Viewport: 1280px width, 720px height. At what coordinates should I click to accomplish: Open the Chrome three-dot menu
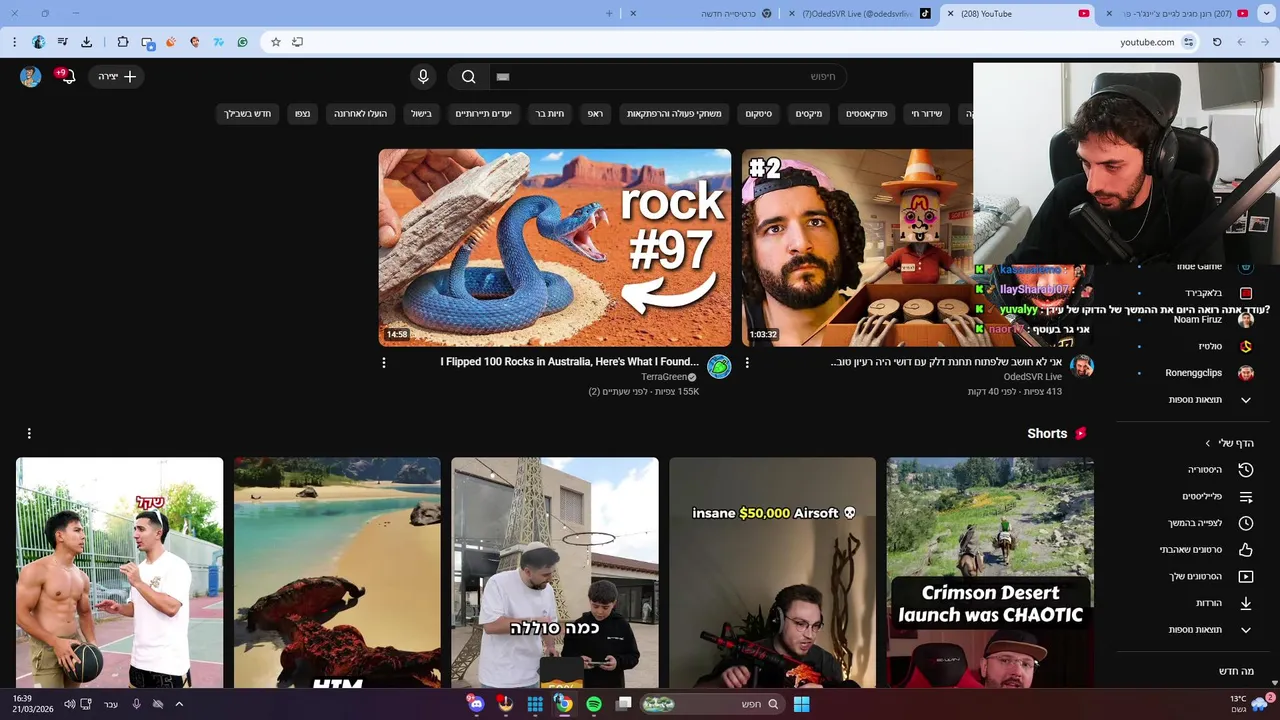[x=14, y=42]
